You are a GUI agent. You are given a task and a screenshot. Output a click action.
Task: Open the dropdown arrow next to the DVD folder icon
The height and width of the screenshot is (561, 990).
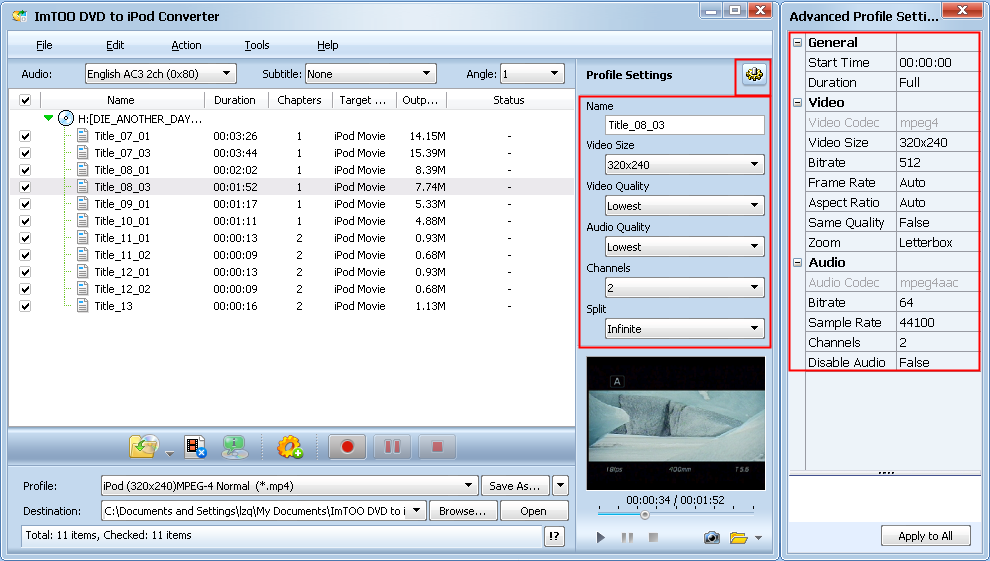(169, 453)
